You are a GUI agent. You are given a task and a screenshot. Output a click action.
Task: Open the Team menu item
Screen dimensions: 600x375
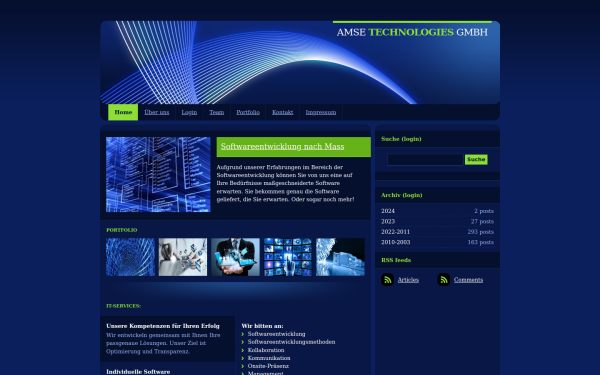coord(217,112)
